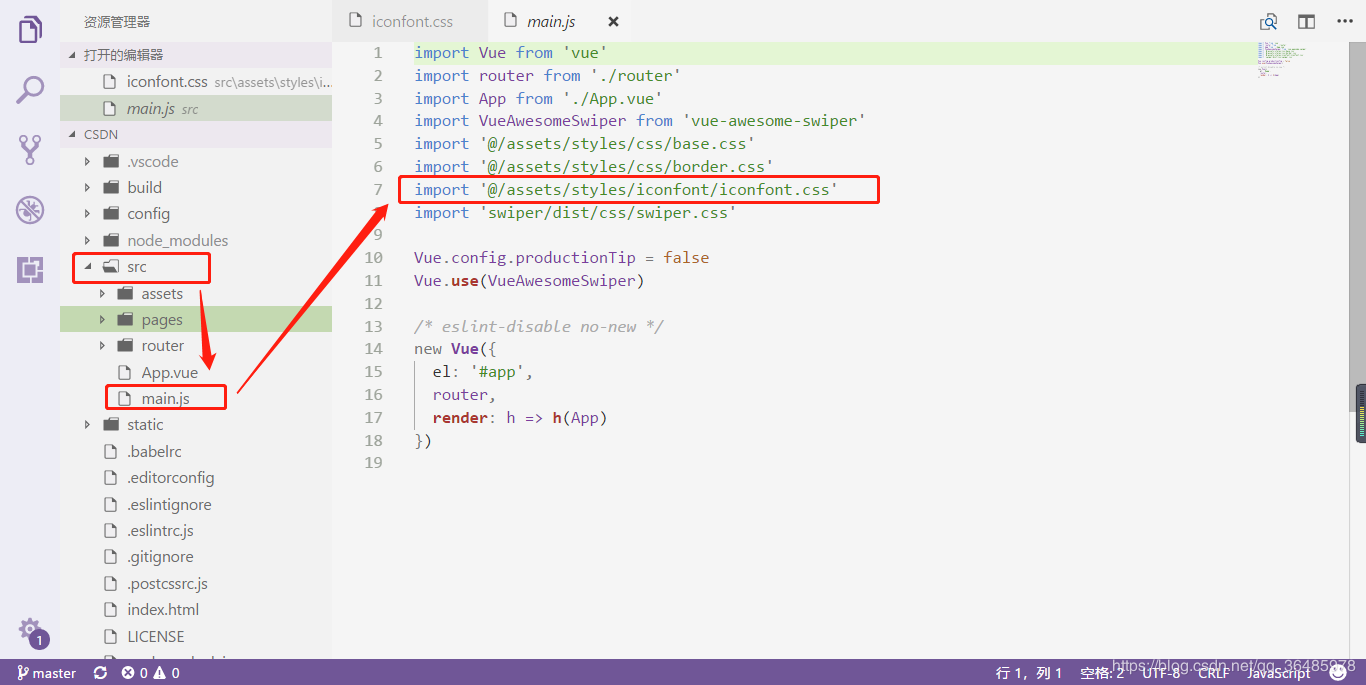
Task: Expand the static folder
Action: pos(196,424)
